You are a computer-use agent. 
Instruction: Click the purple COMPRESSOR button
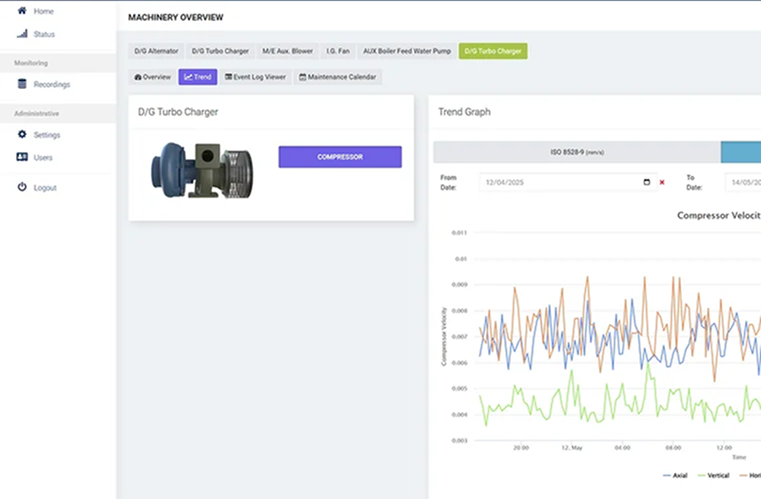click(340, 157)
